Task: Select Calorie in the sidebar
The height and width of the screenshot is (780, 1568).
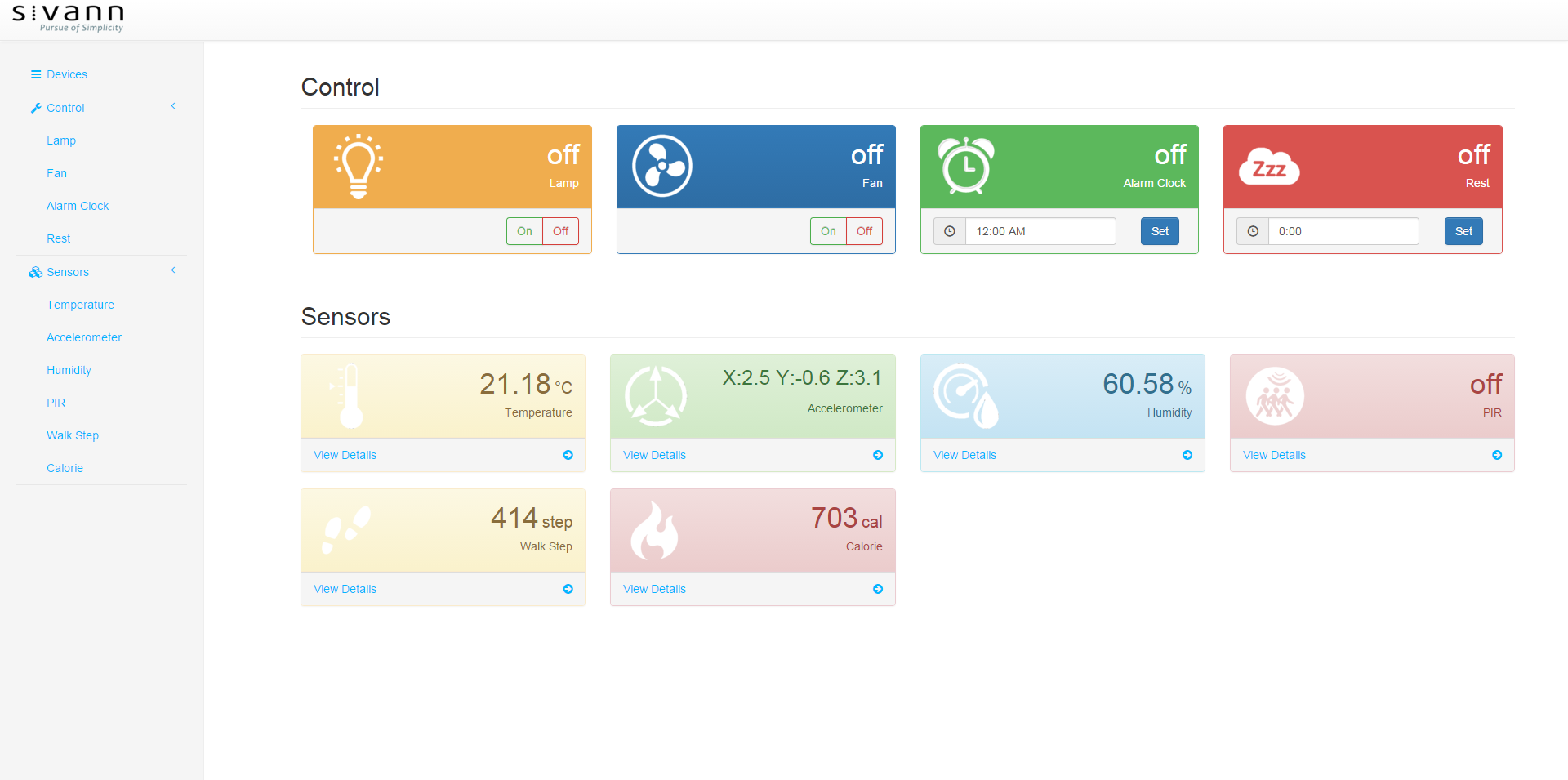Action: pos(65,468)
